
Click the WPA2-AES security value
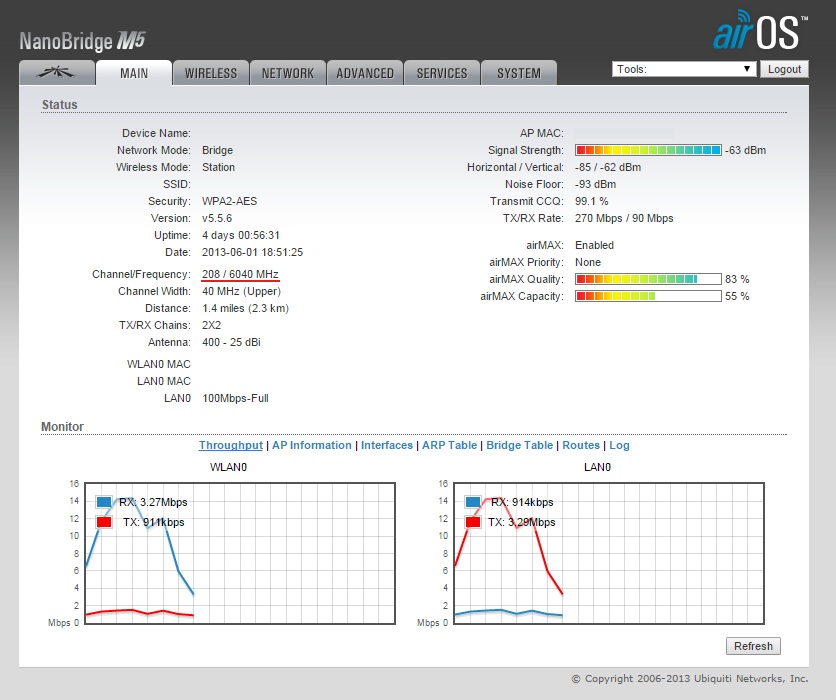pyautogui.click(x=229, y=202)
